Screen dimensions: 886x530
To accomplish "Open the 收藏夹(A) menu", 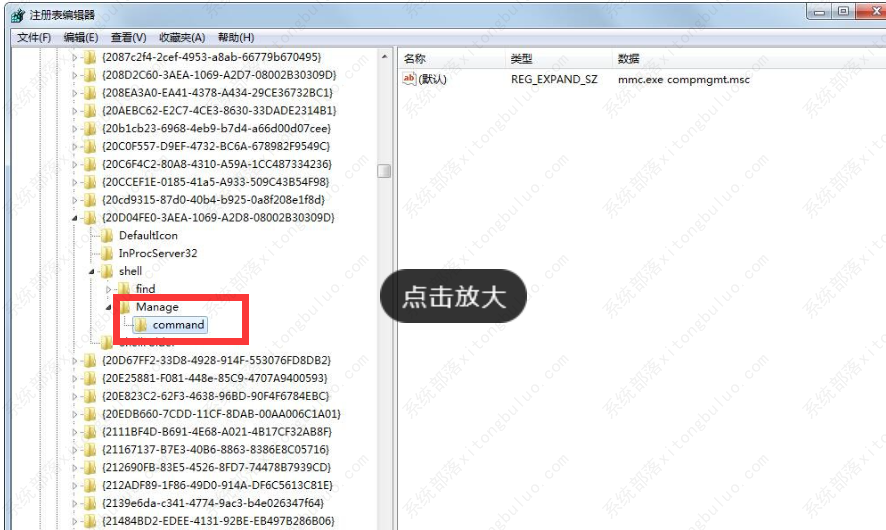I will click(x=181, y=37).
